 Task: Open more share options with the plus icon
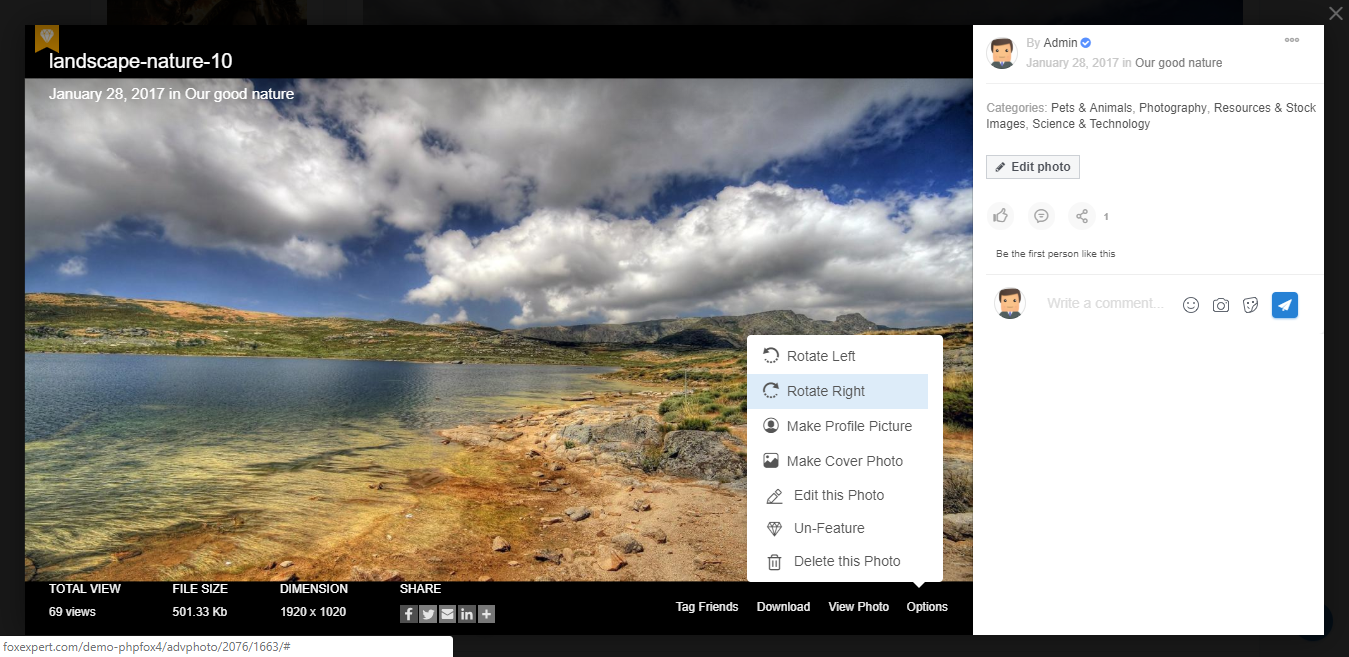[486, 614]
